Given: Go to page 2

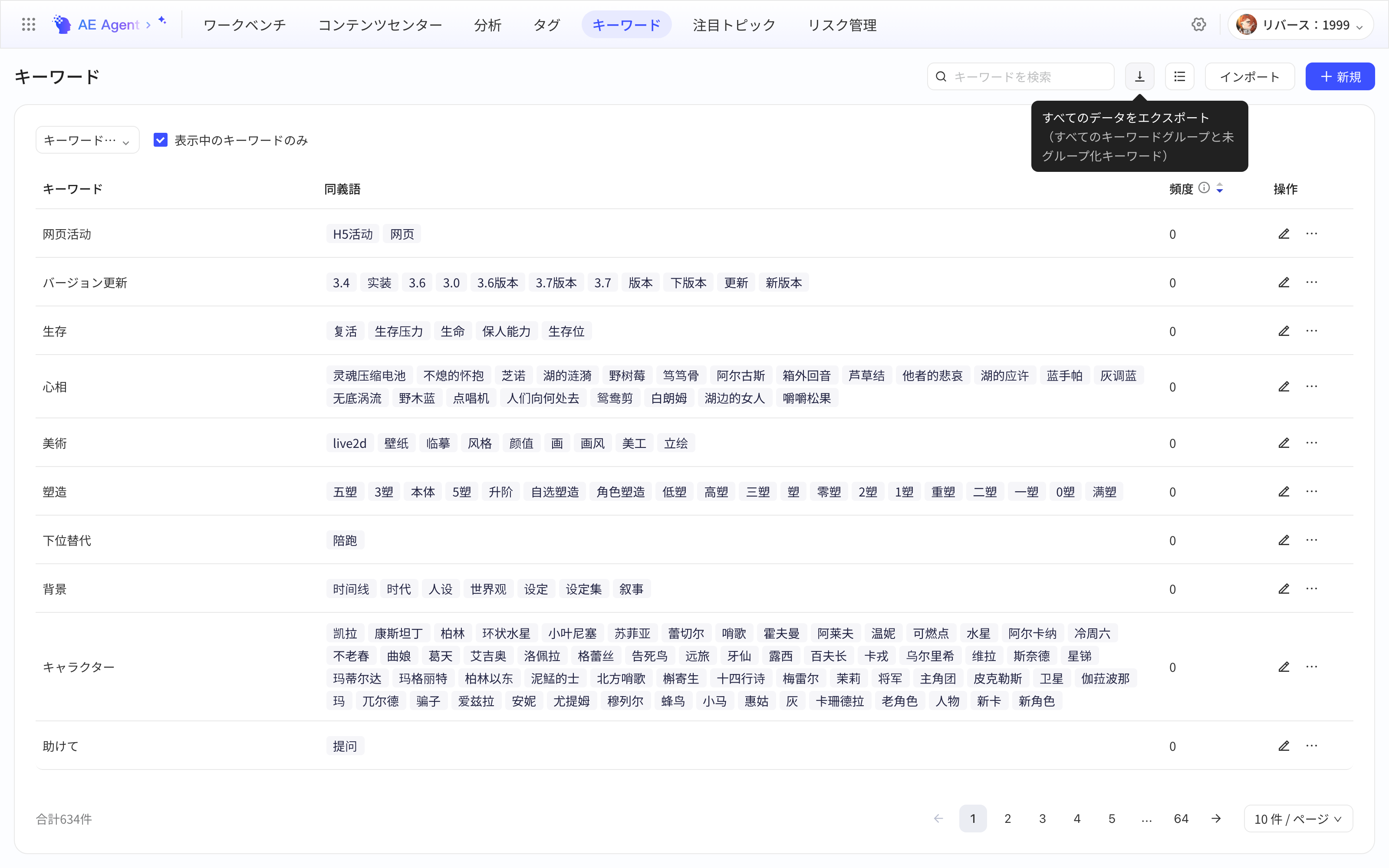Looking at the screenshot, I should [x=1007, y=819].
